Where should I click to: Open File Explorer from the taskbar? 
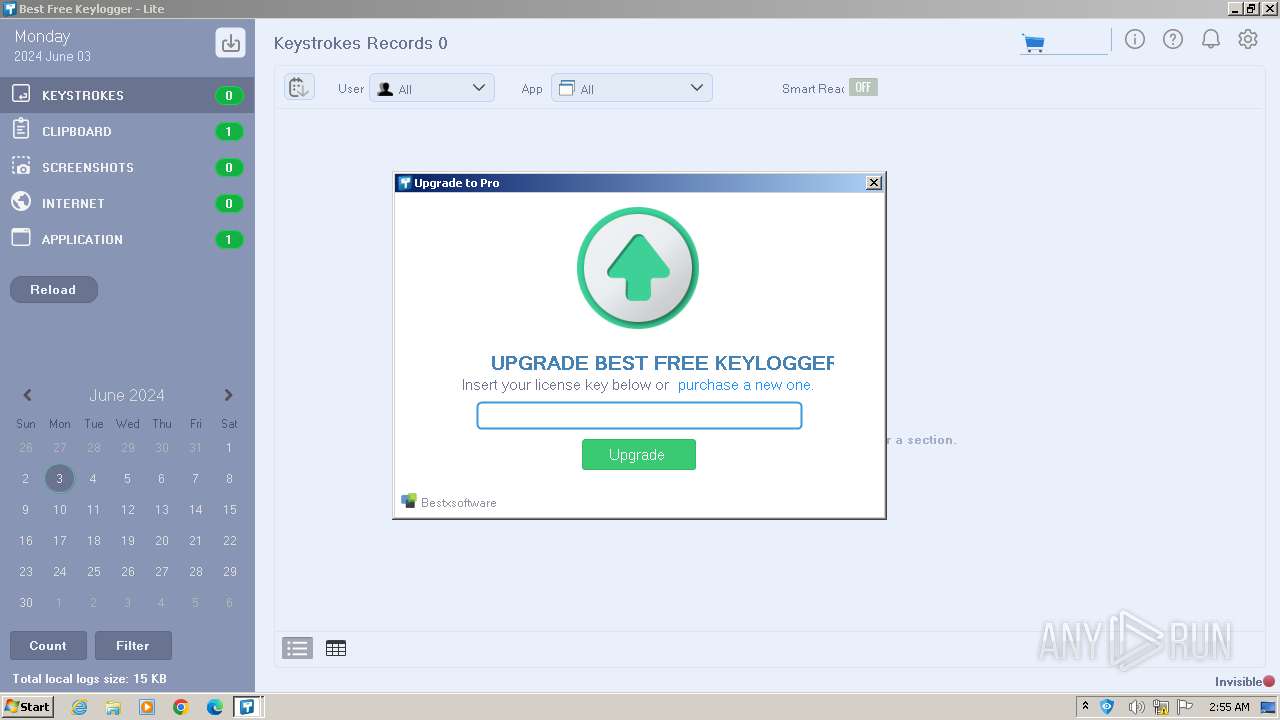(113, 707)
